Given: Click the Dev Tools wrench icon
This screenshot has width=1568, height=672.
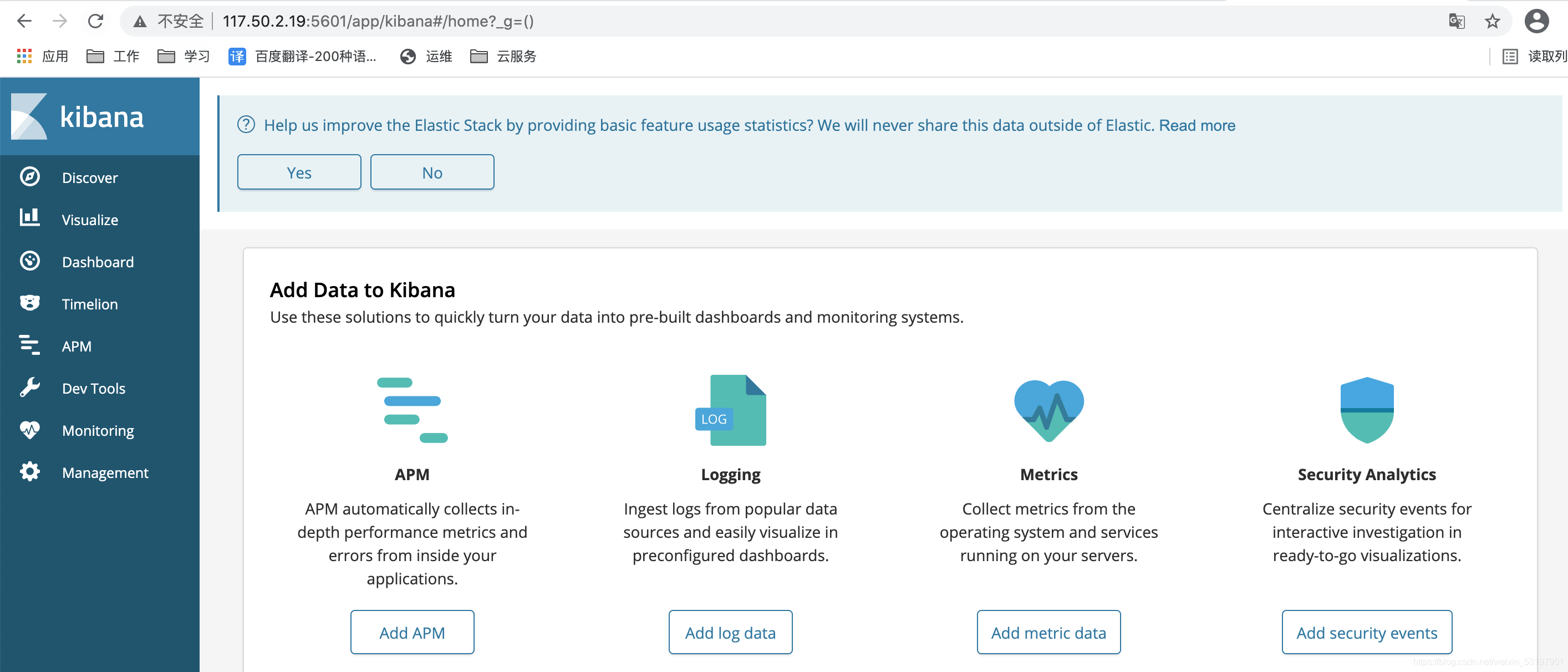Looking at the screenshot, I should coord(29,387).
